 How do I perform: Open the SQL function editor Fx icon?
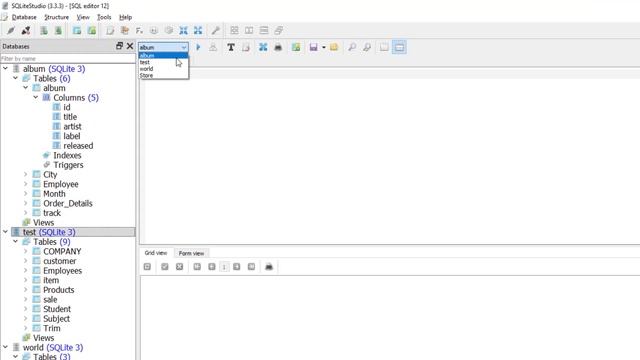click(x=139, y=31)
